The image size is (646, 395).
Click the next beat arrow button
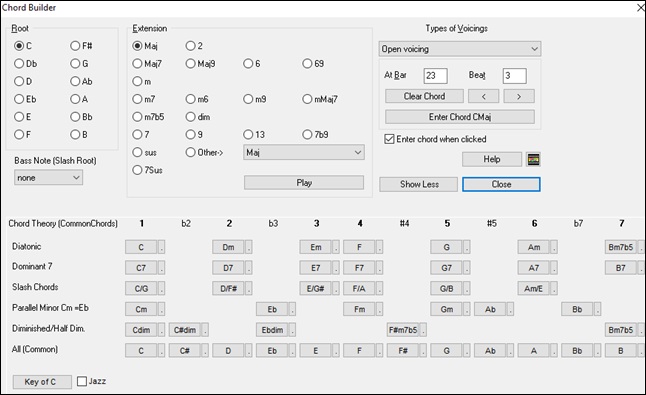point(519,96)
